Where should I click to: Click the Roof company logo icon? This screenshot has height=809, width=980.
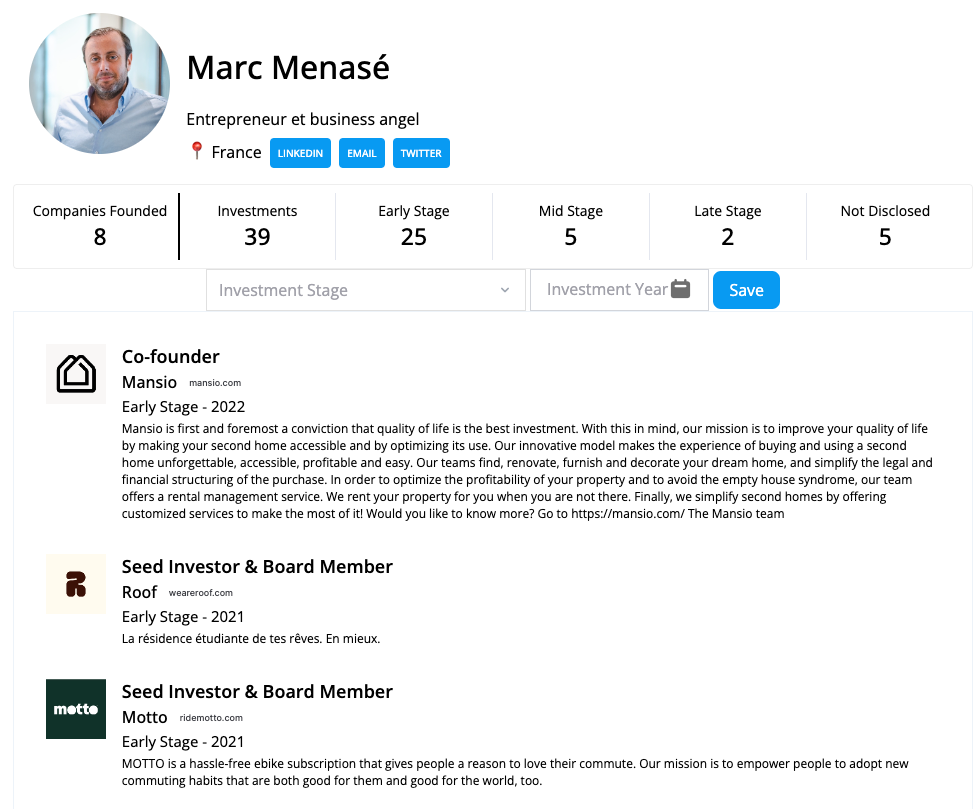pyautogui.click(x=76, y=584)
